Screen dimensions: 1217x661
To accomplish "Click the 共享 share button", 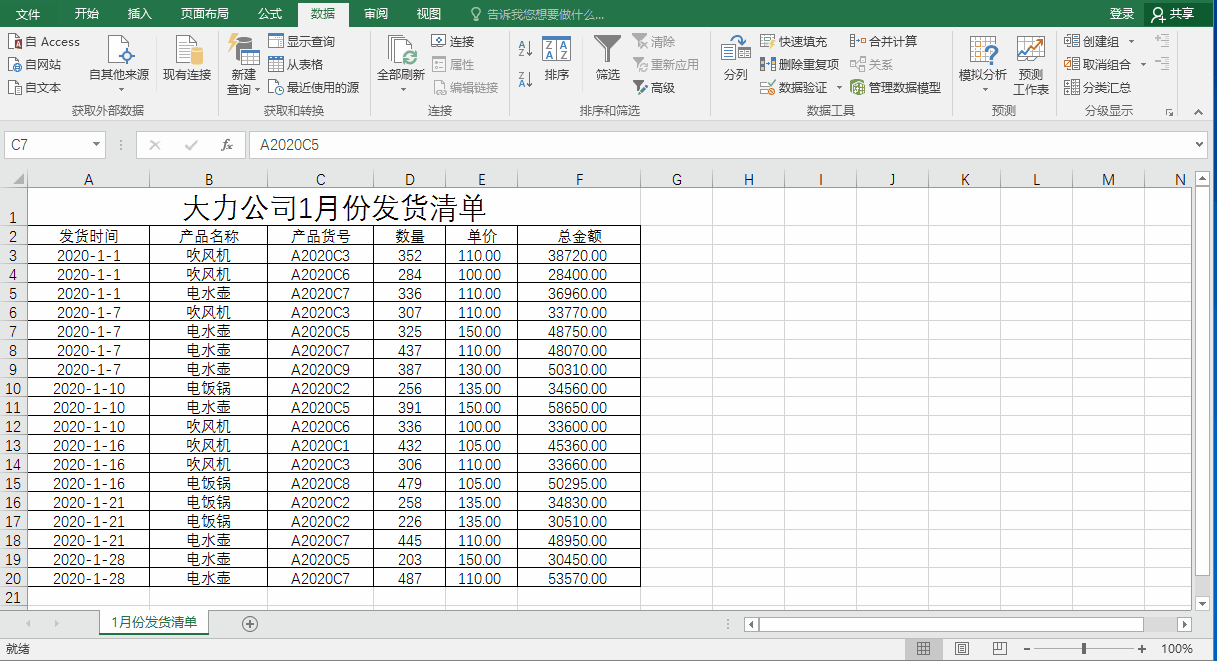I will (1173, 14).
